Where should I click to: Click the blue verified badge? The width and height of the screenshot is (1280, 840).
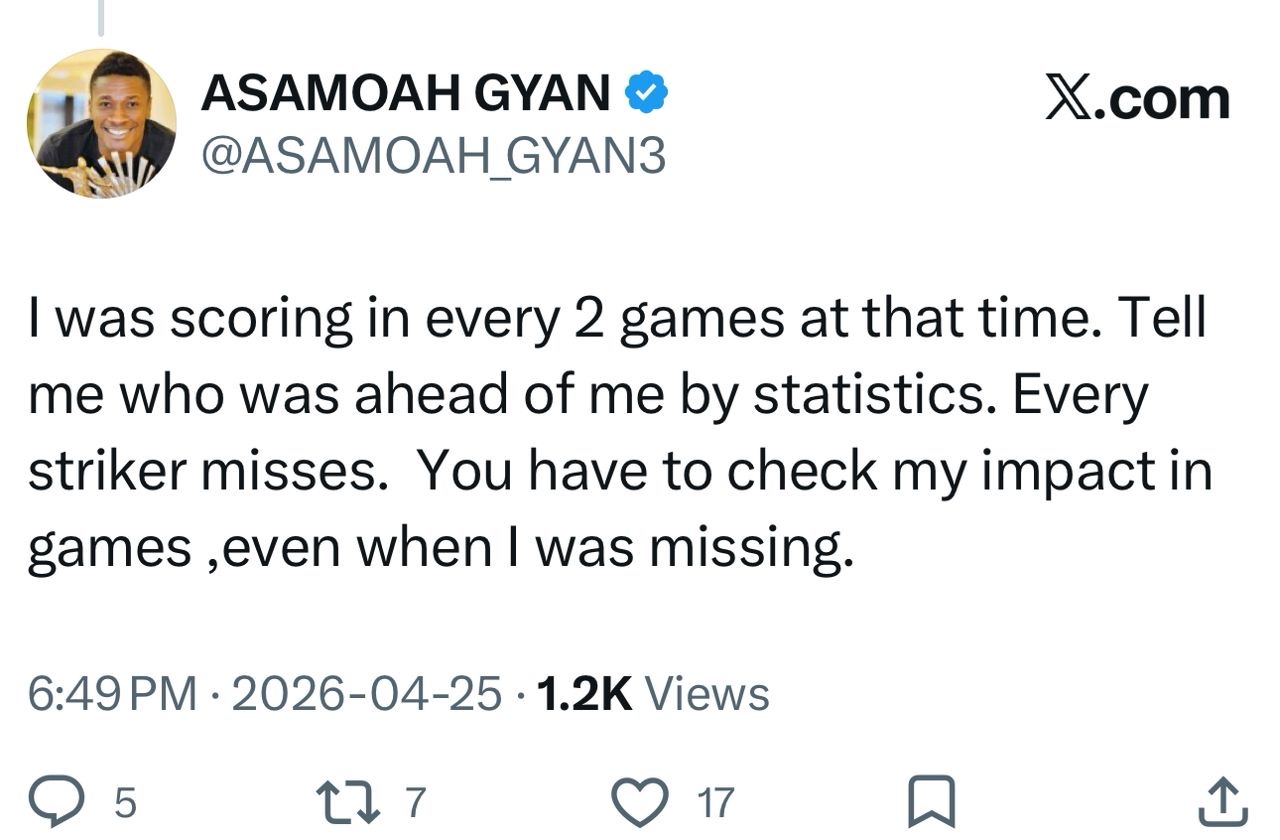coord(647,95)
